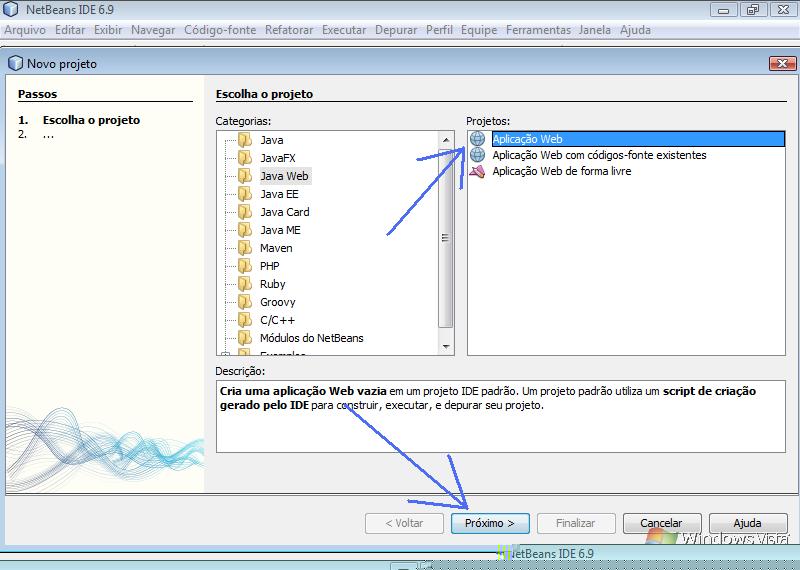Open the Perfil menu
This screenshot has width=800, height=570.
coord(439,30)
